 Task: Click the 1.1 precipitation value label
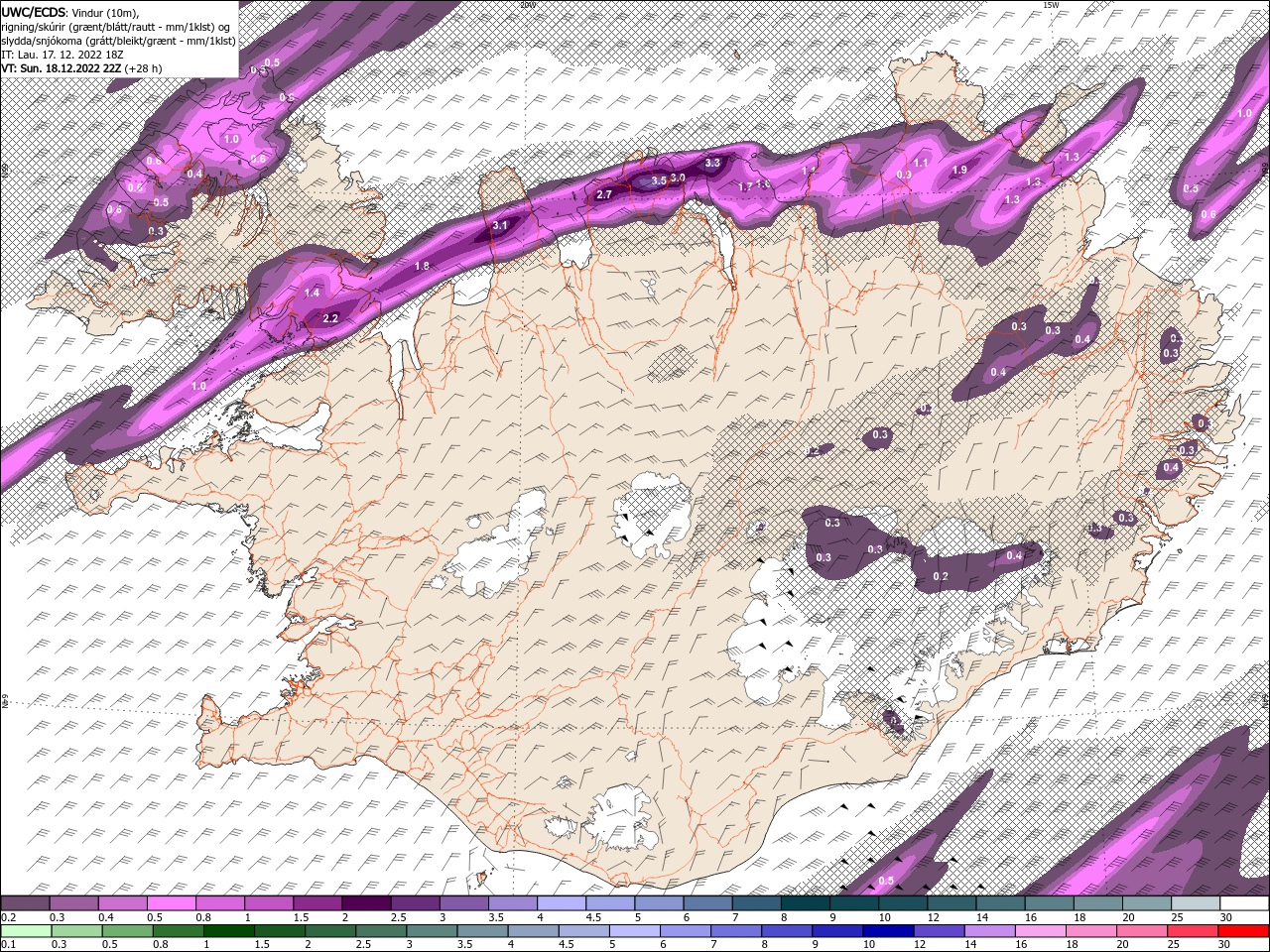point(921,164)
